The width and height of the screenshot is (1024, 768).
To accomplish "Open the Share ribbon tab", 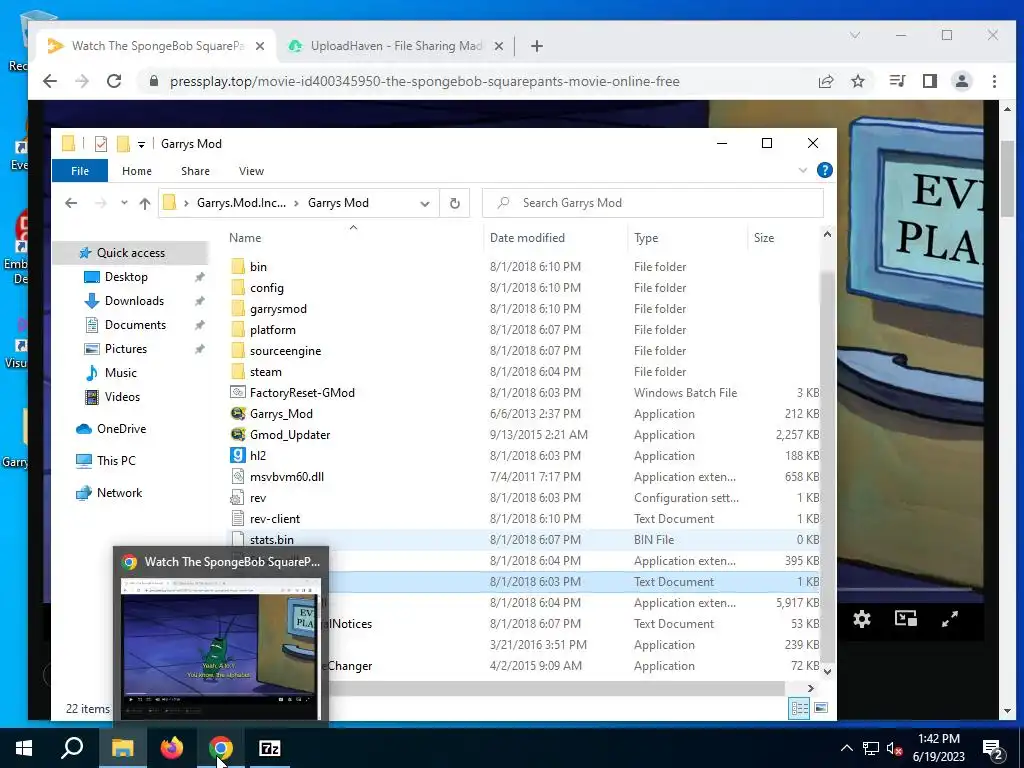I will 195,170.
